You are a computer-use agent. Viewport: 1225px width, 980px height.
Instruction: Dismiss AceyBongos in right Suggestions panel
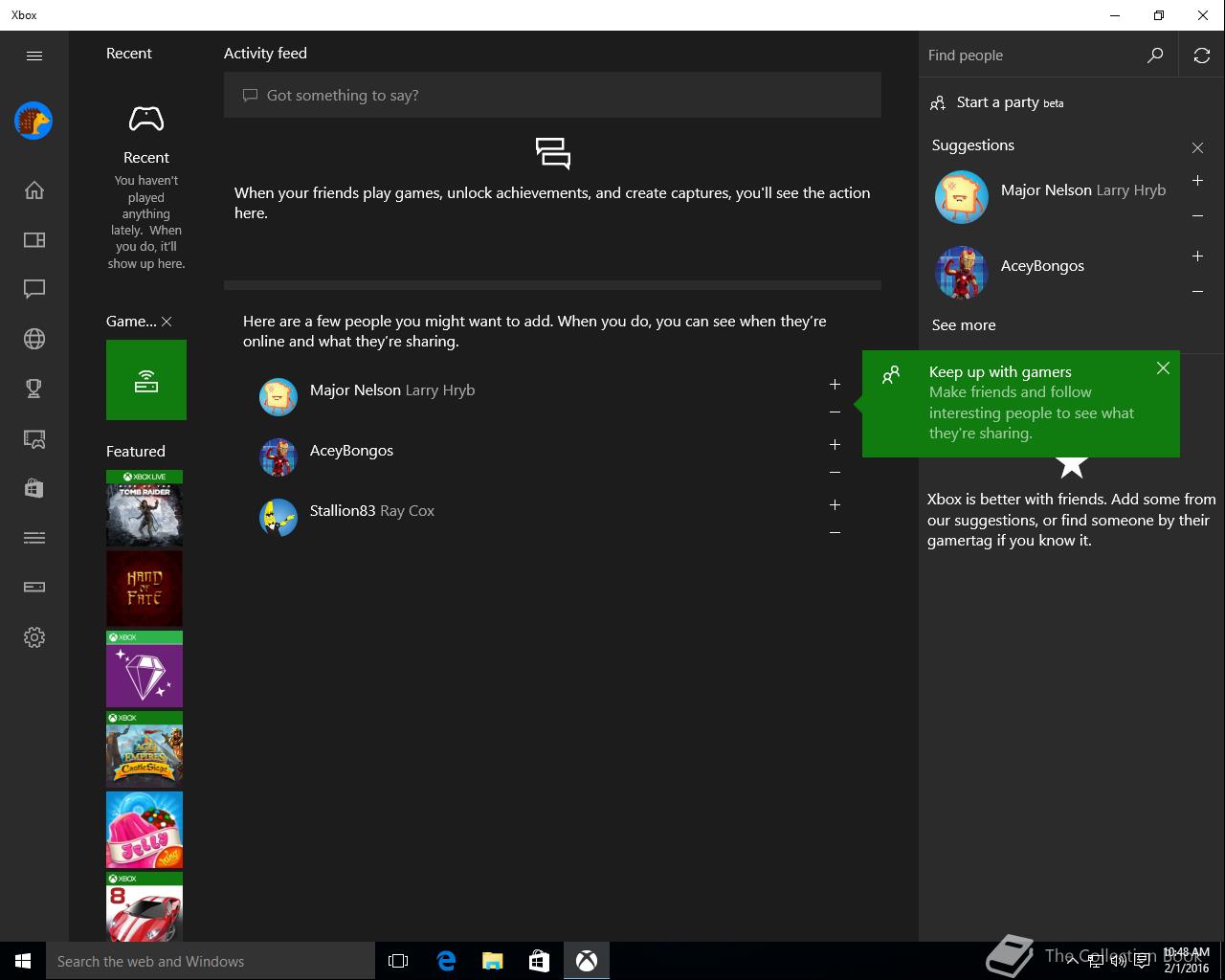[1197, 291]
